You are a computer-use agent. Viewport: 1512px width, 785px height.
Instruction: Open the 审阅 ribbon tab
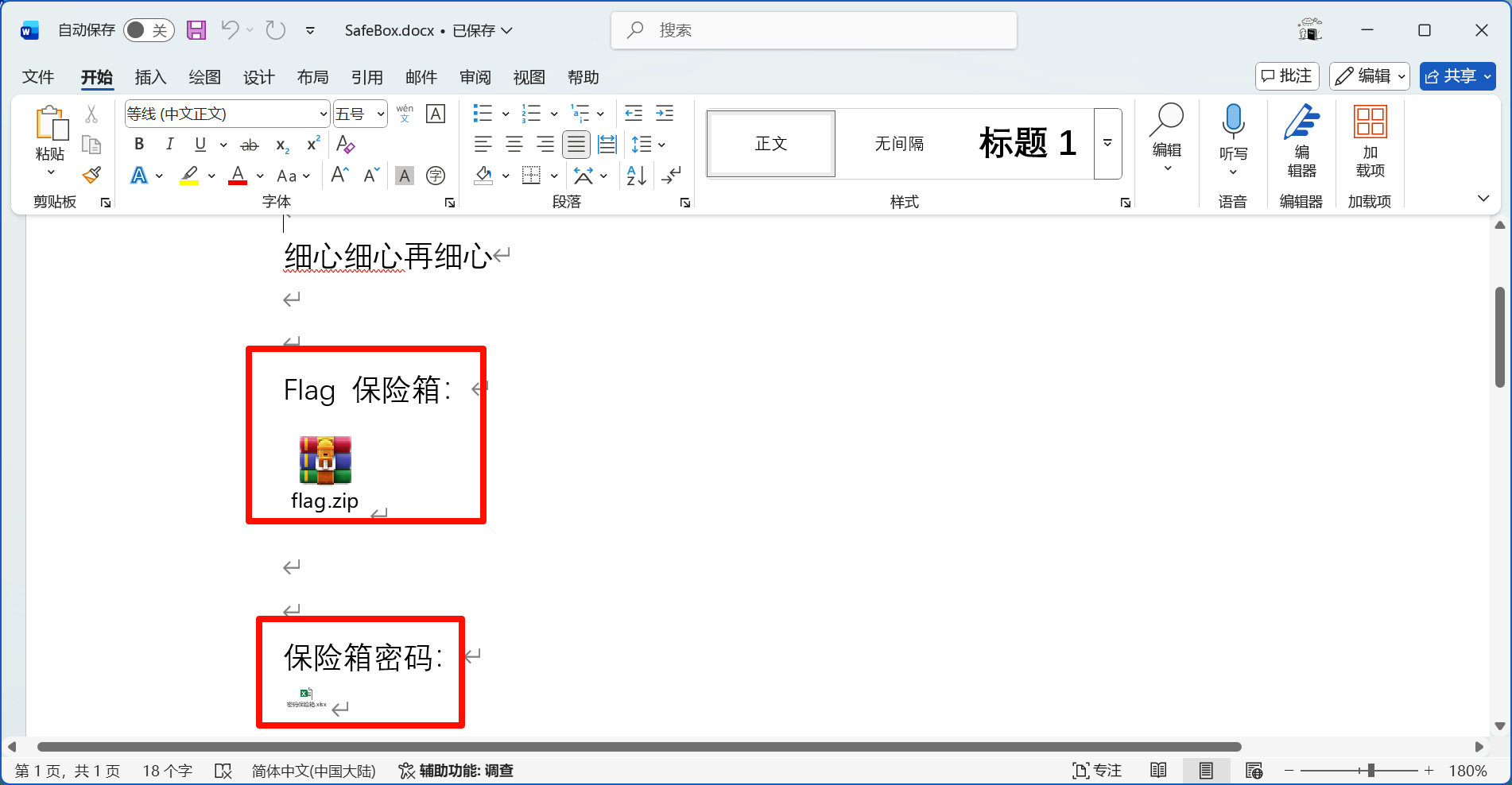475,77
